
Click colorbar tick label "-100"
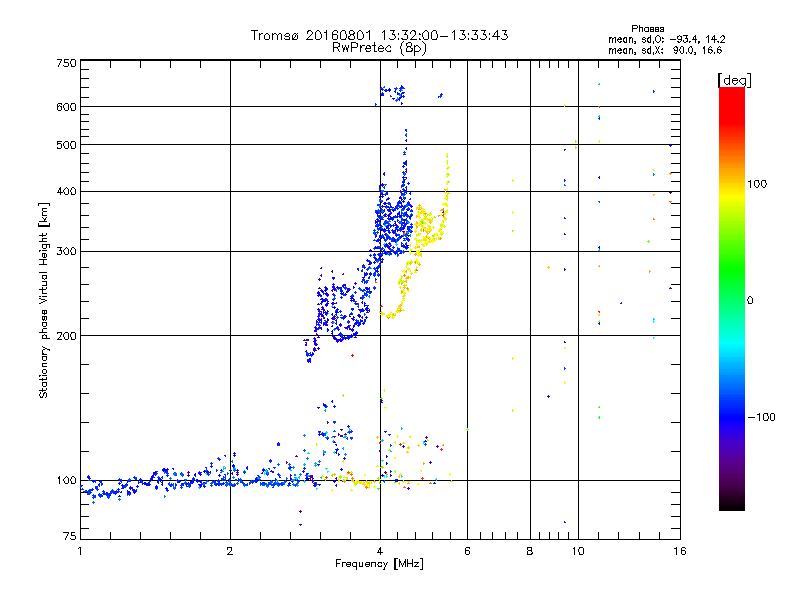(x=761, y=417)
